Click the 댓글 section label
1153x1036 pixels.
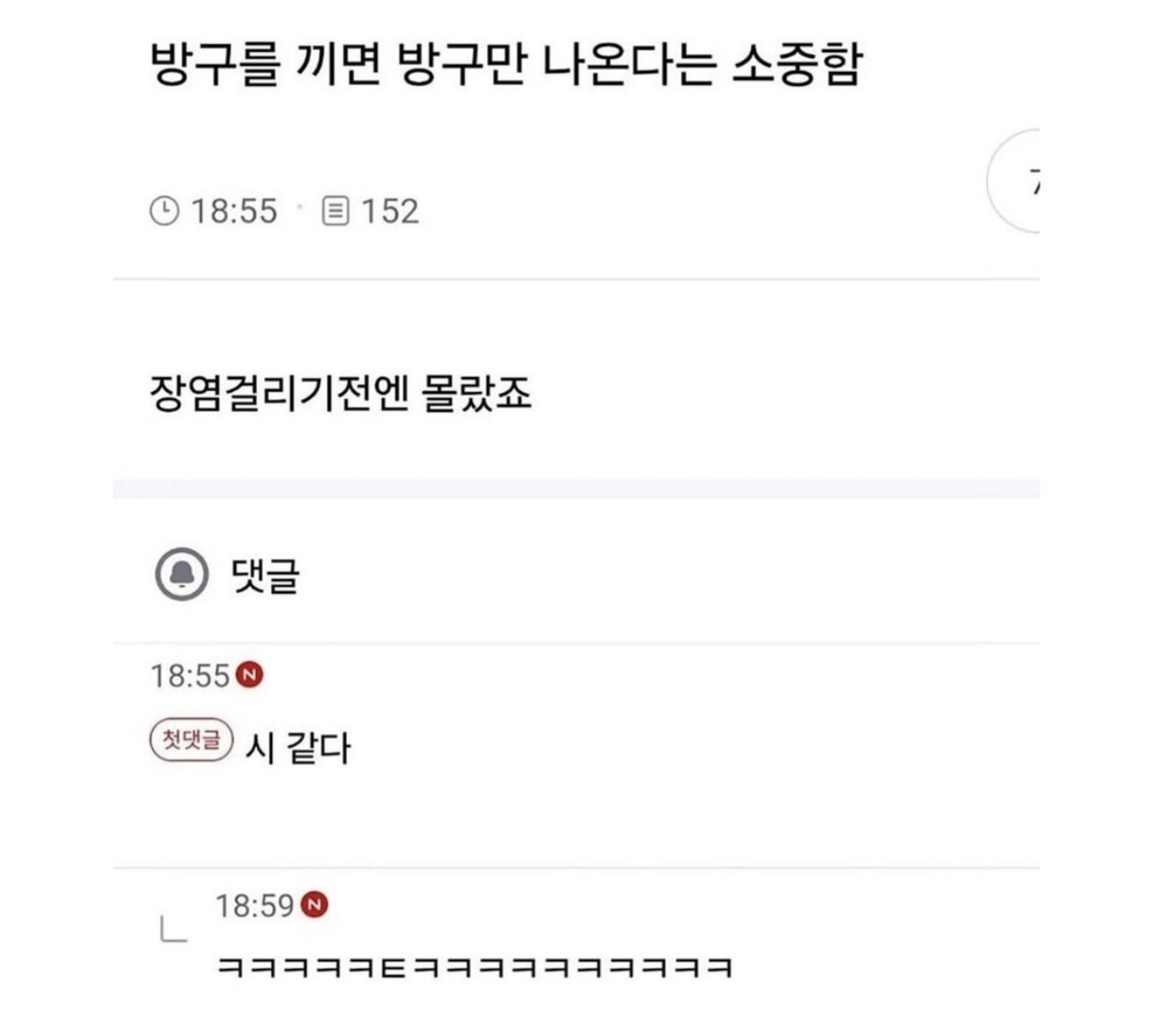265,575
